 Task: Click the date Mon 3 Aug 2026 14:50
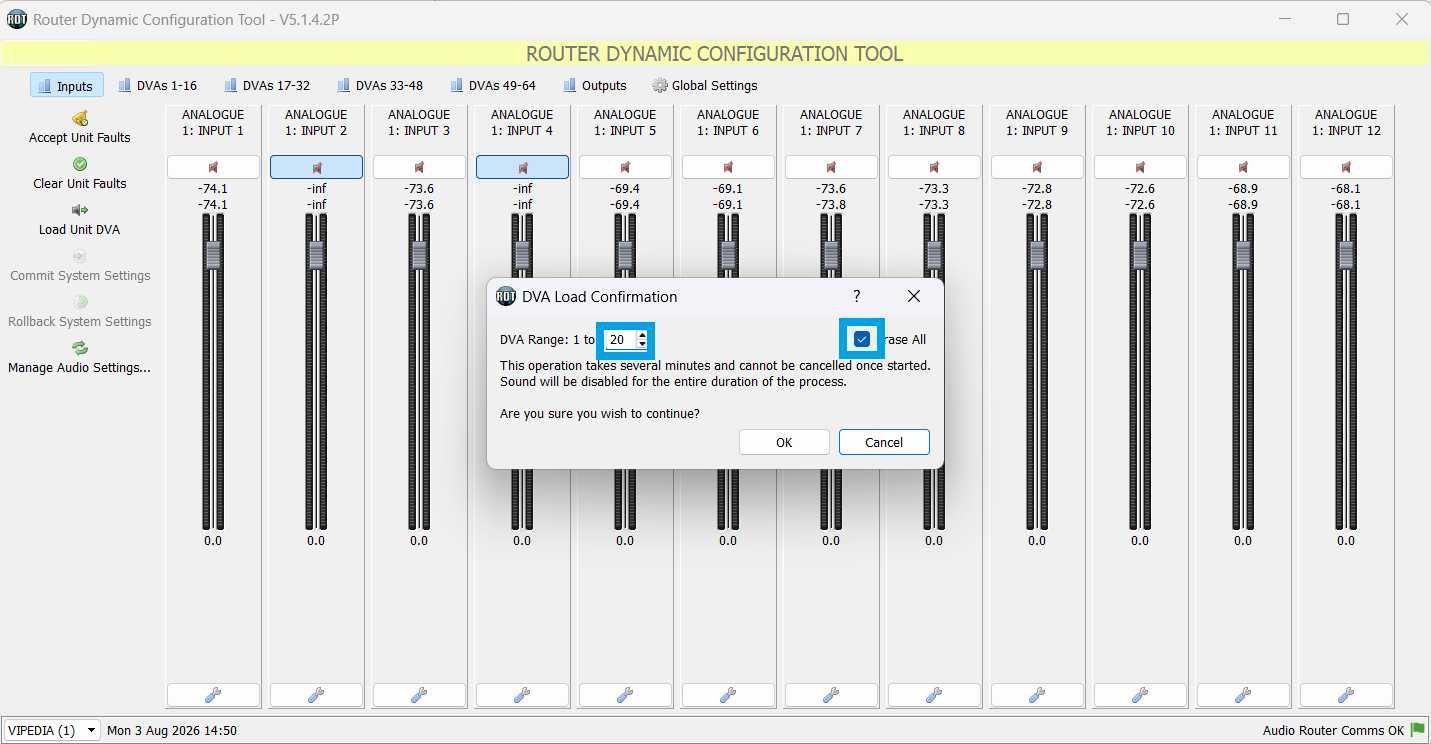click(172, 731)
